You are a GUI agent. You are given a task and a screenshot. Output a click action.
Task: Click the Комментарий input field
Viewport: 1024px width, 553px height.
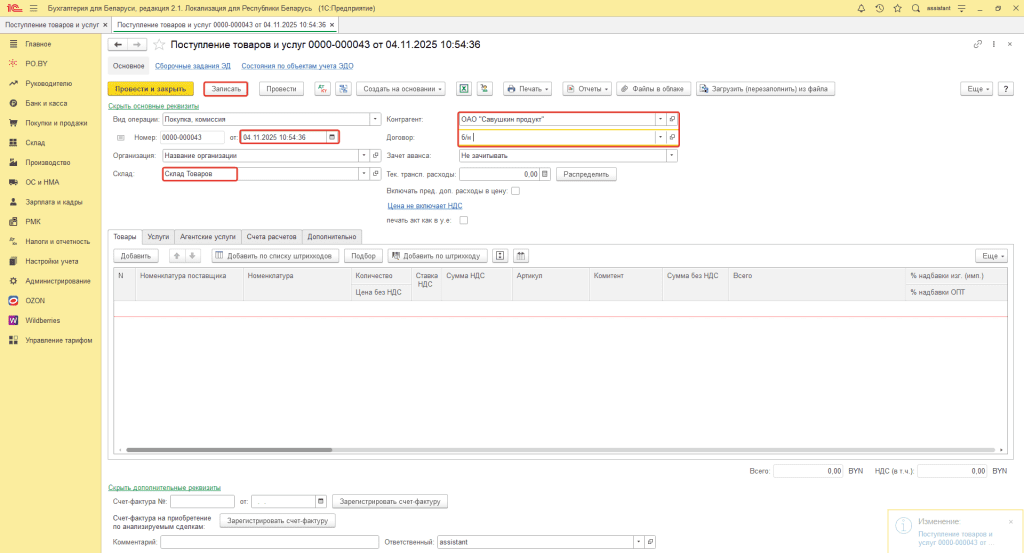270,542
